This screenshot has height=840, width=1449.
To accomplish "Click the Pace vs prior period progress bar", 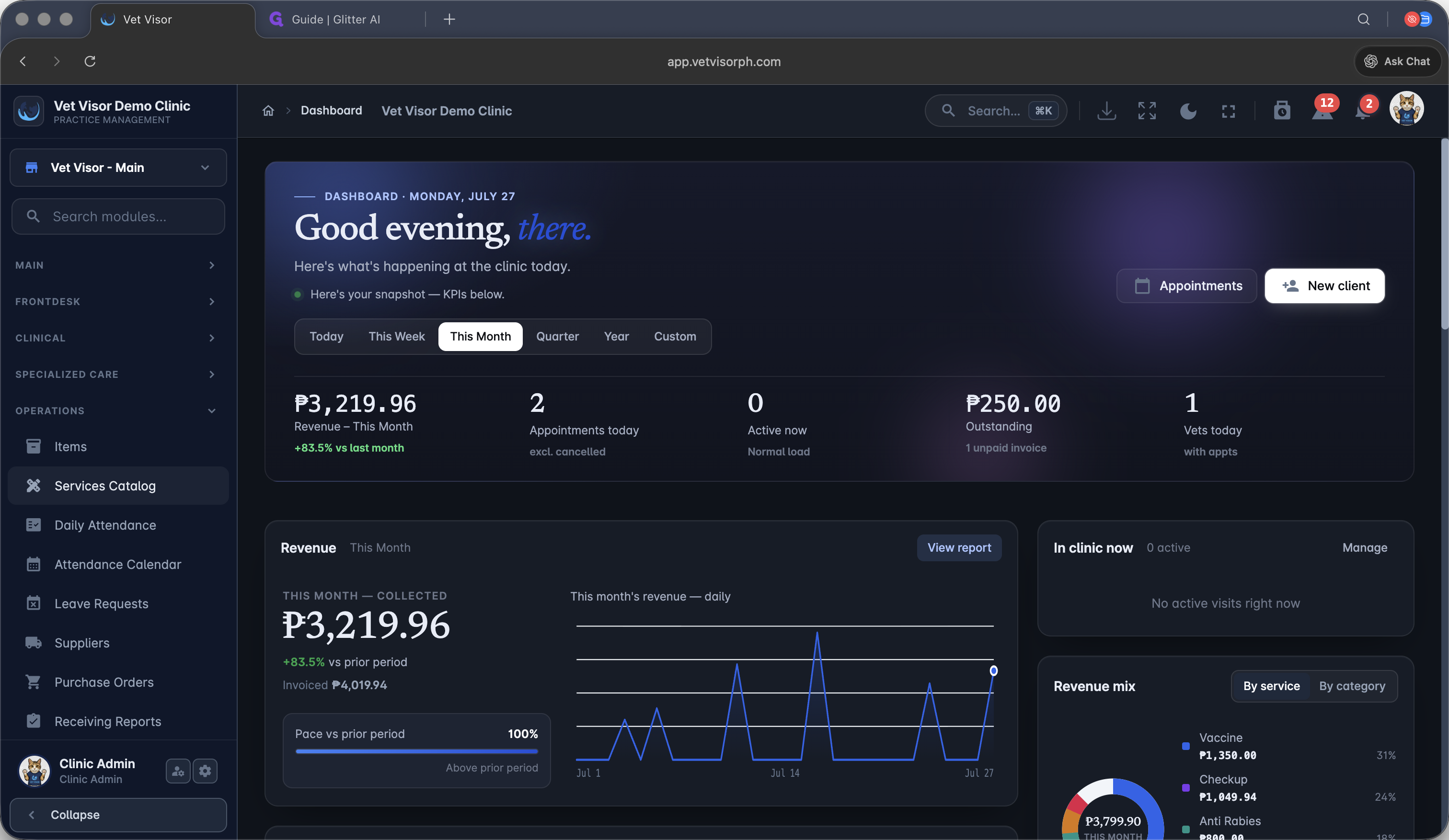I will tap(416, 751).
